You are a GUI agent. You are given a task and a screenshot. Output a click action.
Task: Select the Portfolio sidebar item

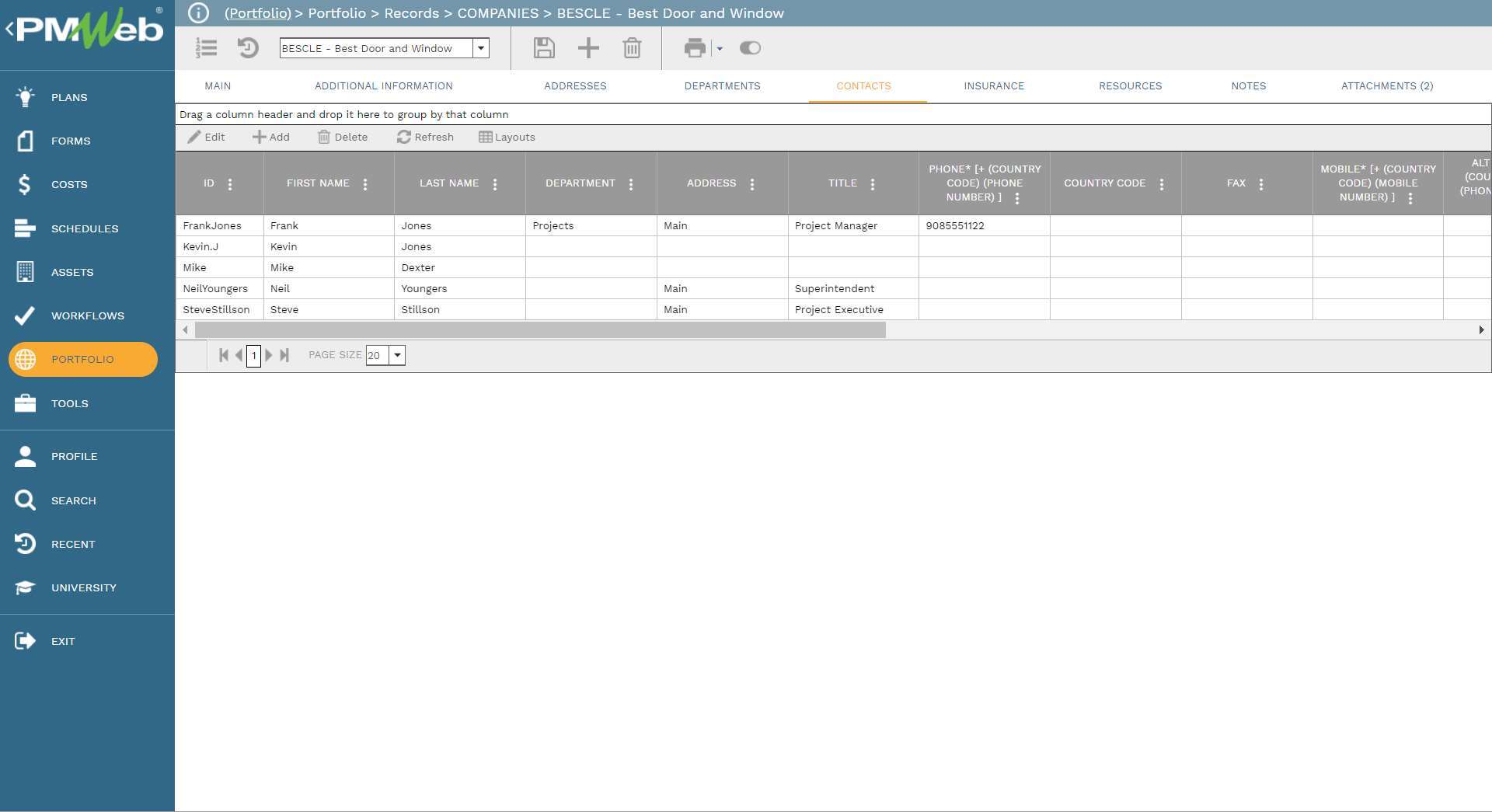83,359
